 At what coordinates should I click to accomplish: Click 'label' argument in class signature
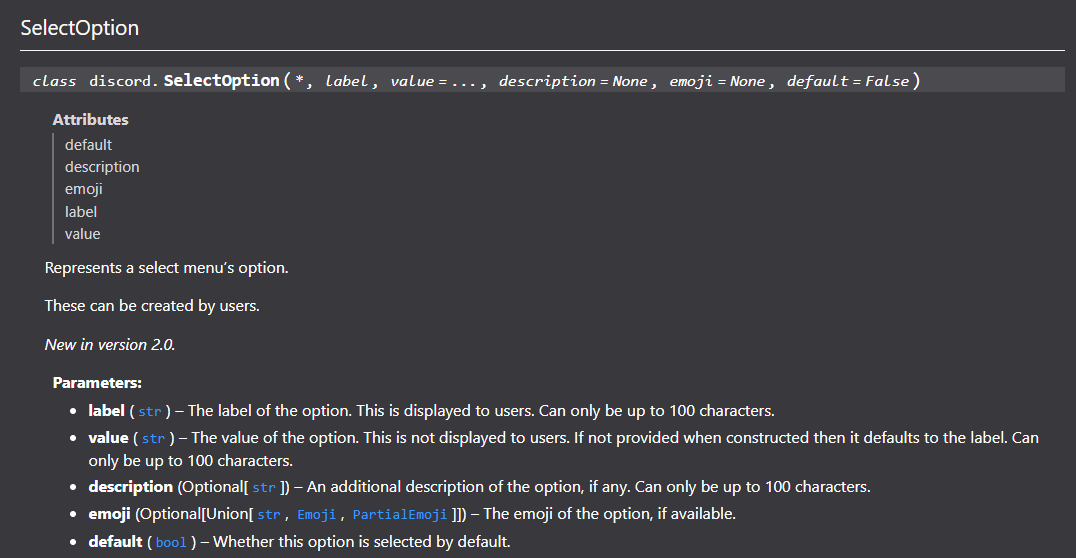coord(347,81)
